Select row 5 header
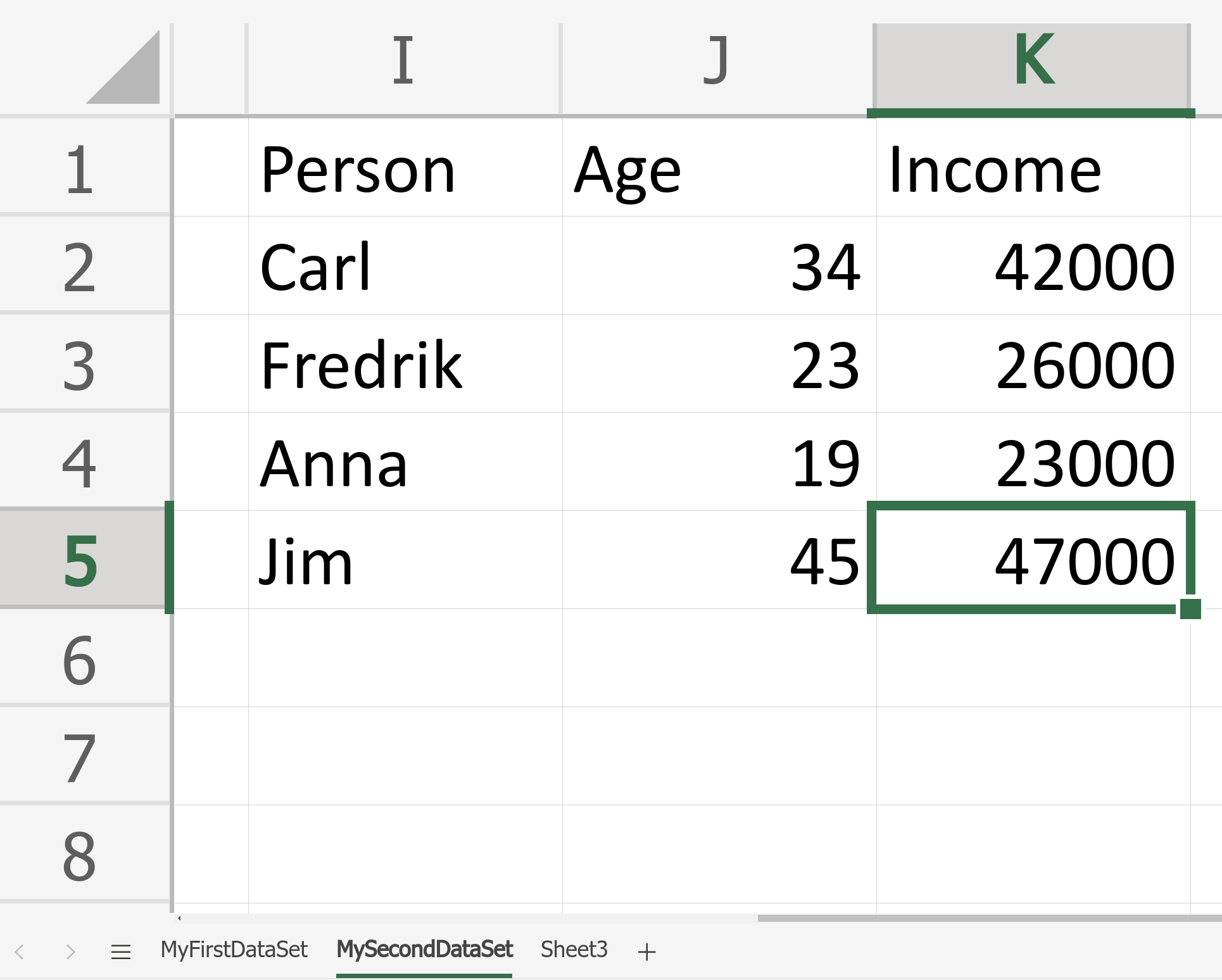Viewport: 1222px width, 980px height. click(81, 560)
